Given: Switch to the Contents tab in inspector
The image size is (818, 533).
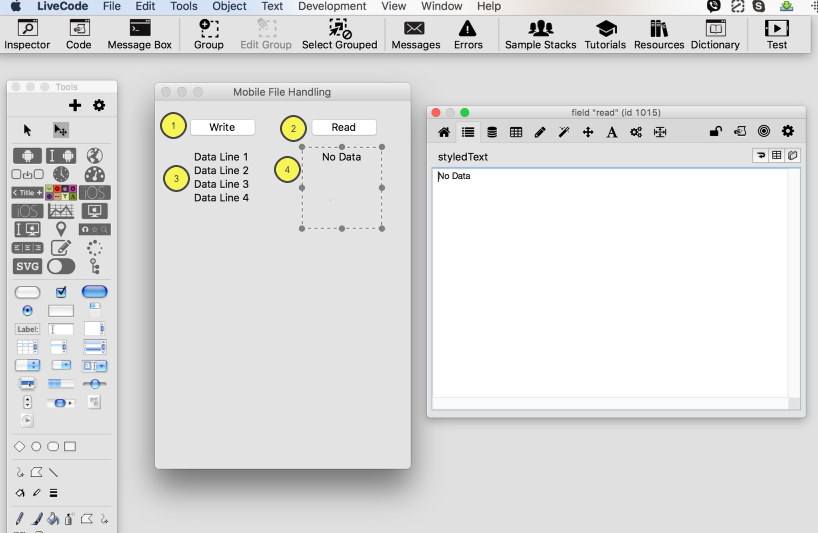Looking at the screenshot, I should (x=468, y=132).
